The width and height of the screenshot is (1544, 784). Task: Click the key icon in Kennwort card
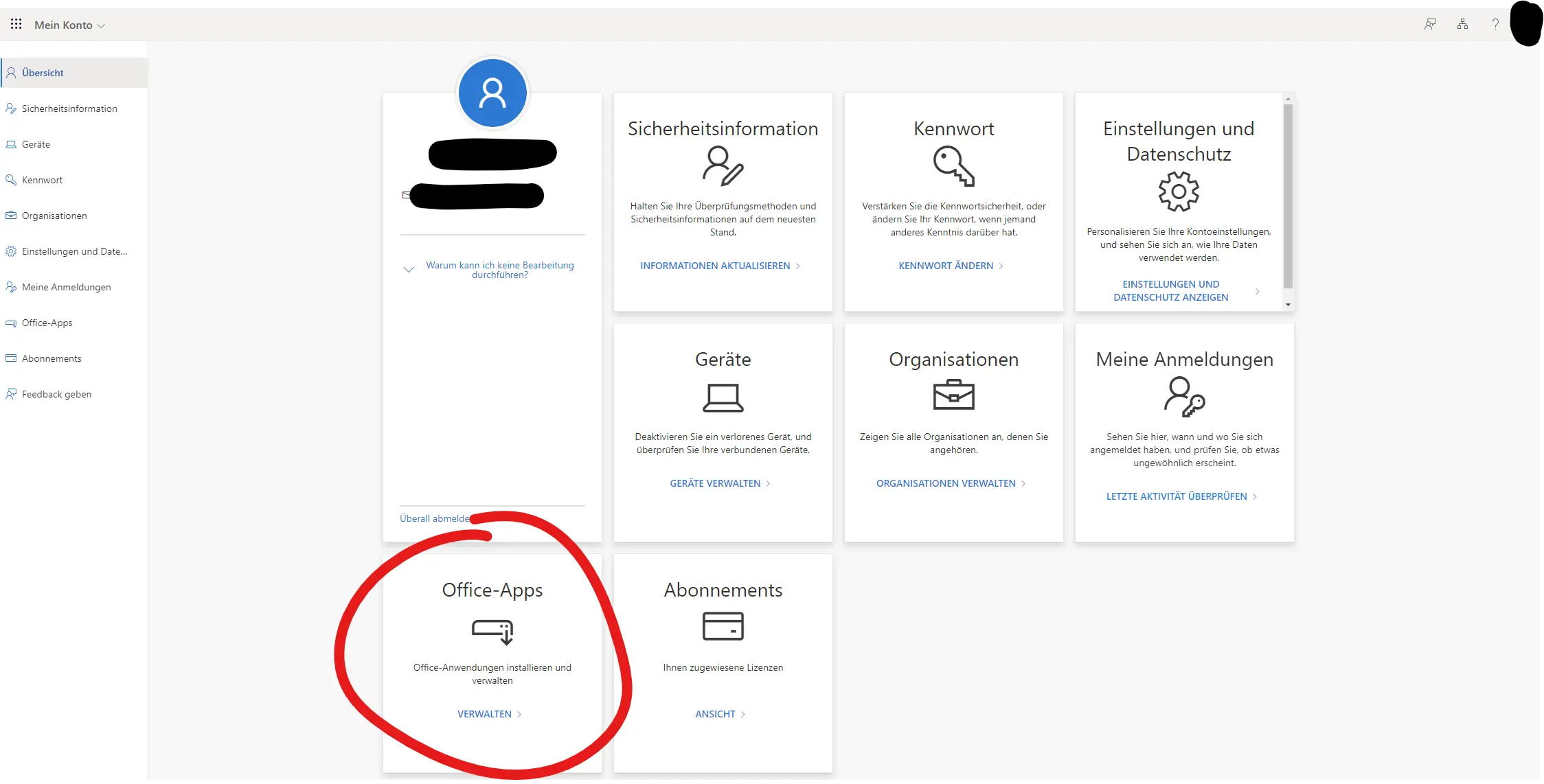pyautogui.click(x=953, y=168)
